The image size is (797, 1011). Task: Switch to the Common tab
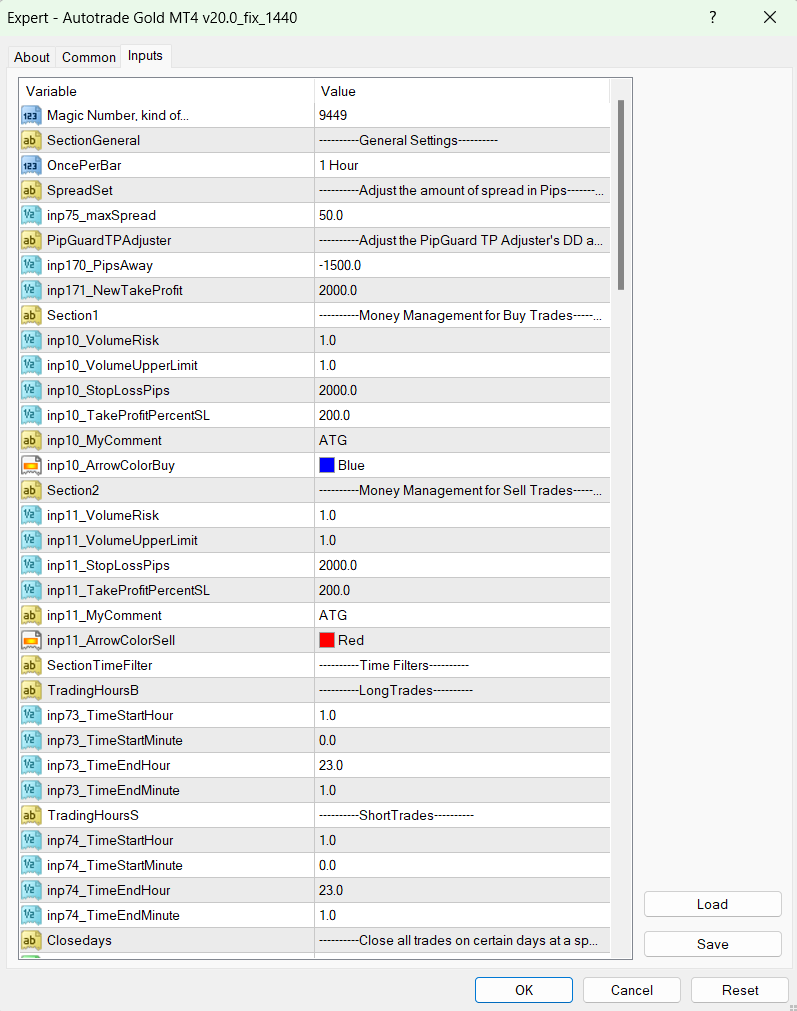89,57
